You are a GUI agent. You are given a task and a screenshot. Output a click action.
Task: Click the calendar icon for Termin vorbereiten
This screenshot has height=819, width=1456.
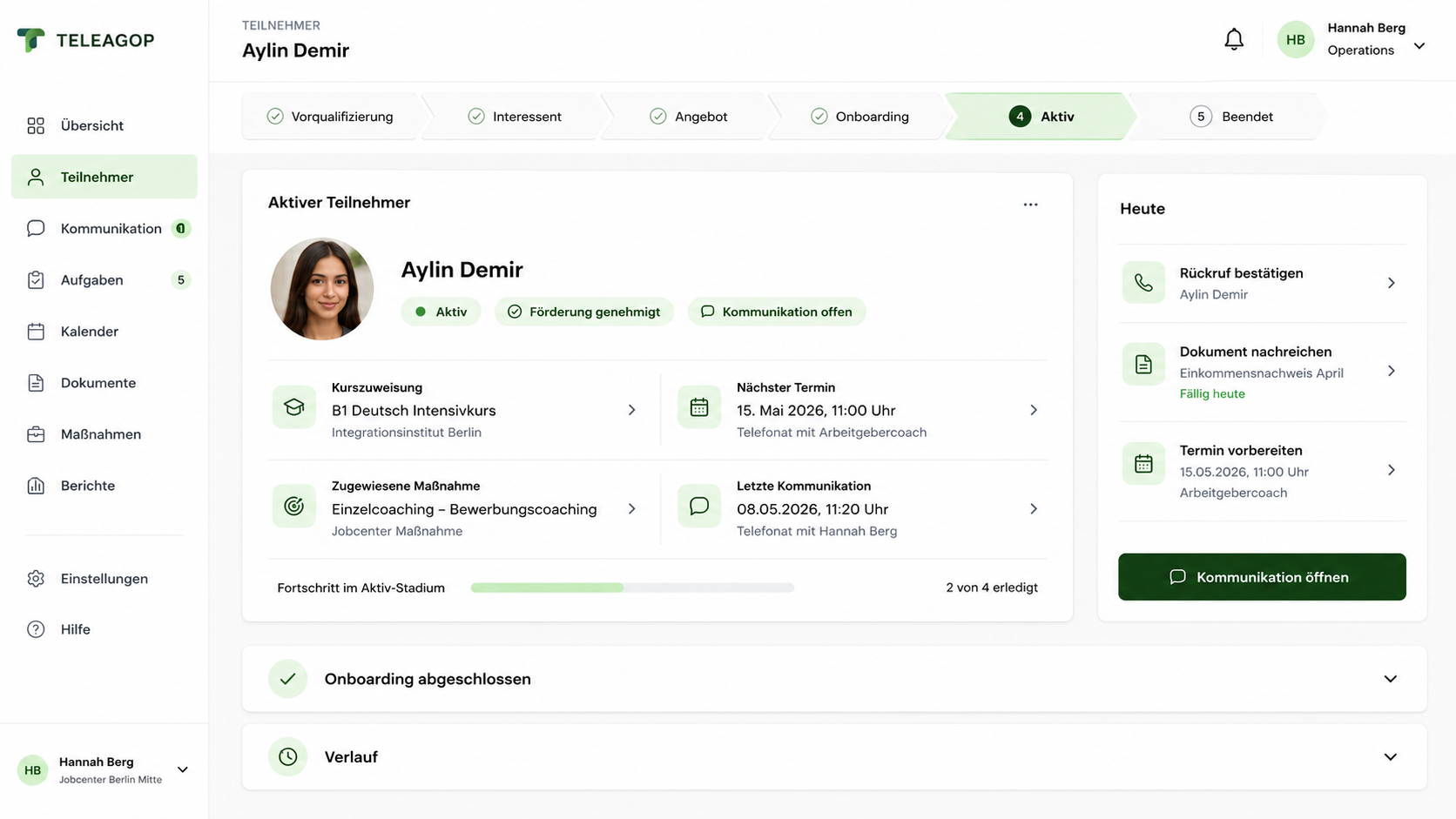(x=1143, y=464)
